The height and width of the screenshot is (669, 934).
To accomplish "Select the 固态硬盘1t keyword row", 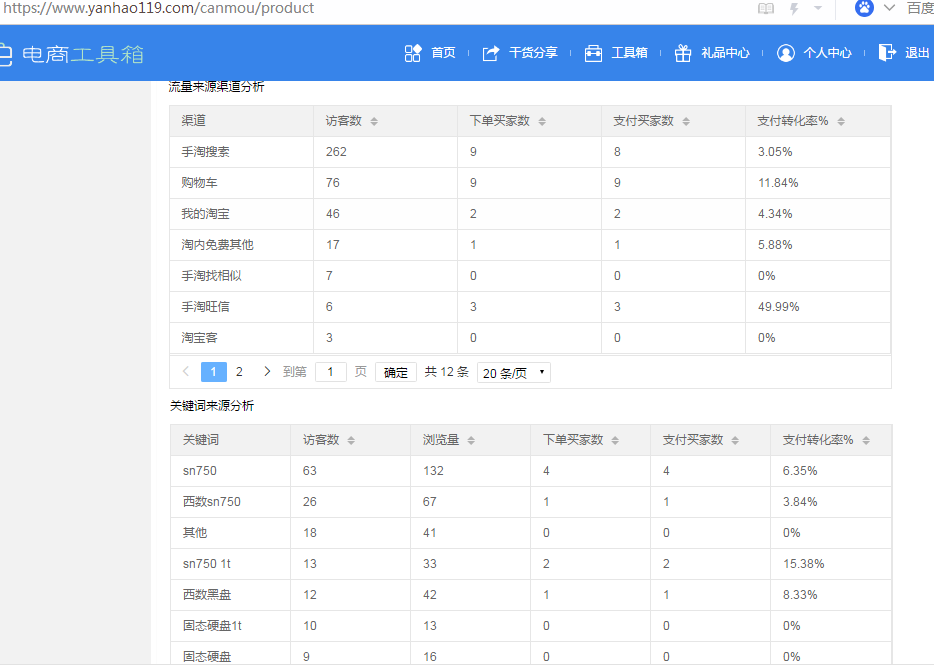I will [531, 626].
